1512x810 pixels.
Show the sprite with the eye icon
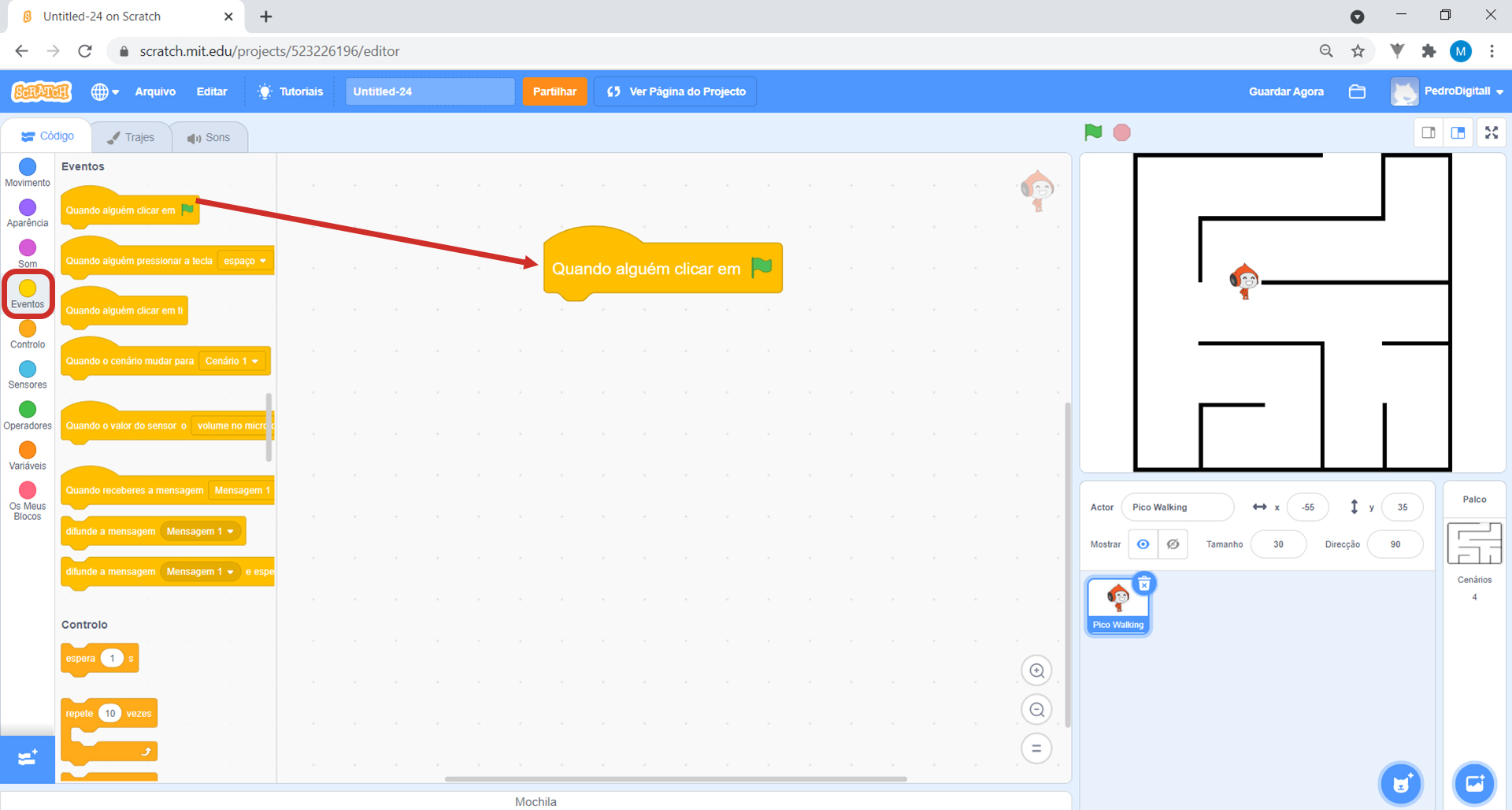tap(1143, 544)
